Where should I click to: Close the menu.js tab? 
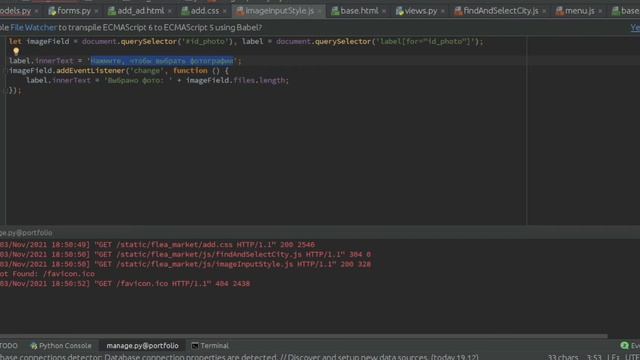pyautogui.click(x=600, y=11)
